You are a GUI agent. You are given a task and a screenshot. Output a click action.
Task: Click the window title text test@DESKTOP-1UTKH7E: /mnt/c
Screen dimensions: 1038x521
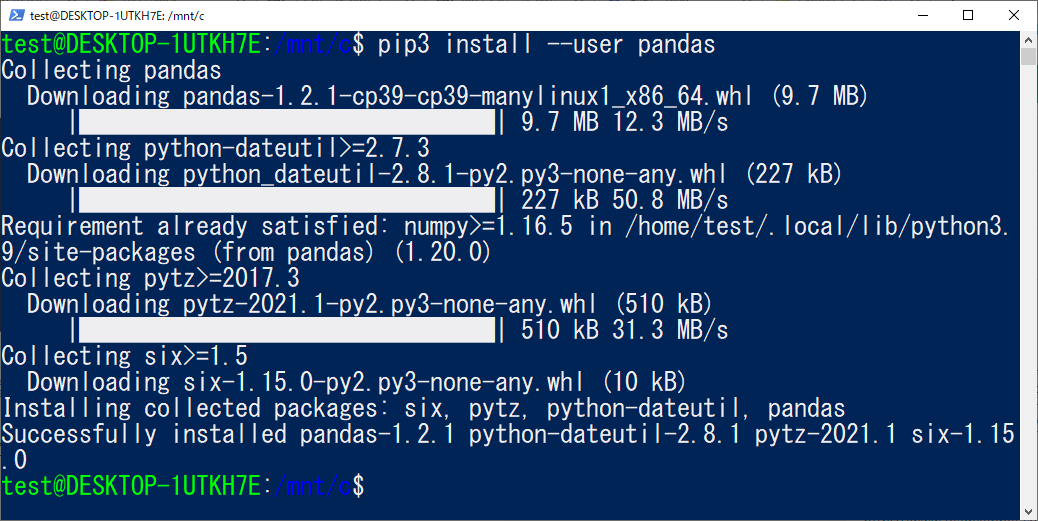click(117, 15)
